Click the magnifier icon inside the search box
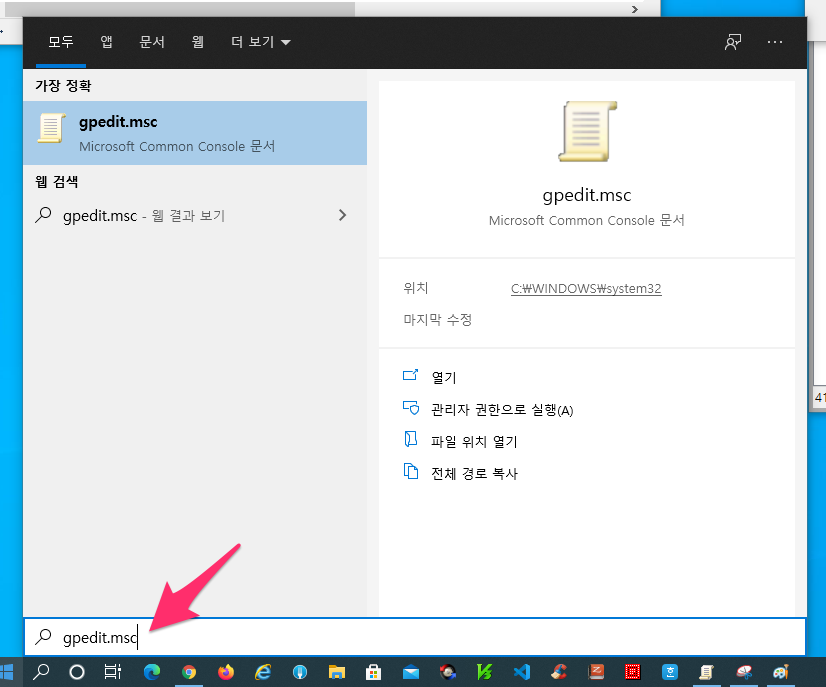Image resolution: width=826 pixels, height=687 pixels. (43, 637)
